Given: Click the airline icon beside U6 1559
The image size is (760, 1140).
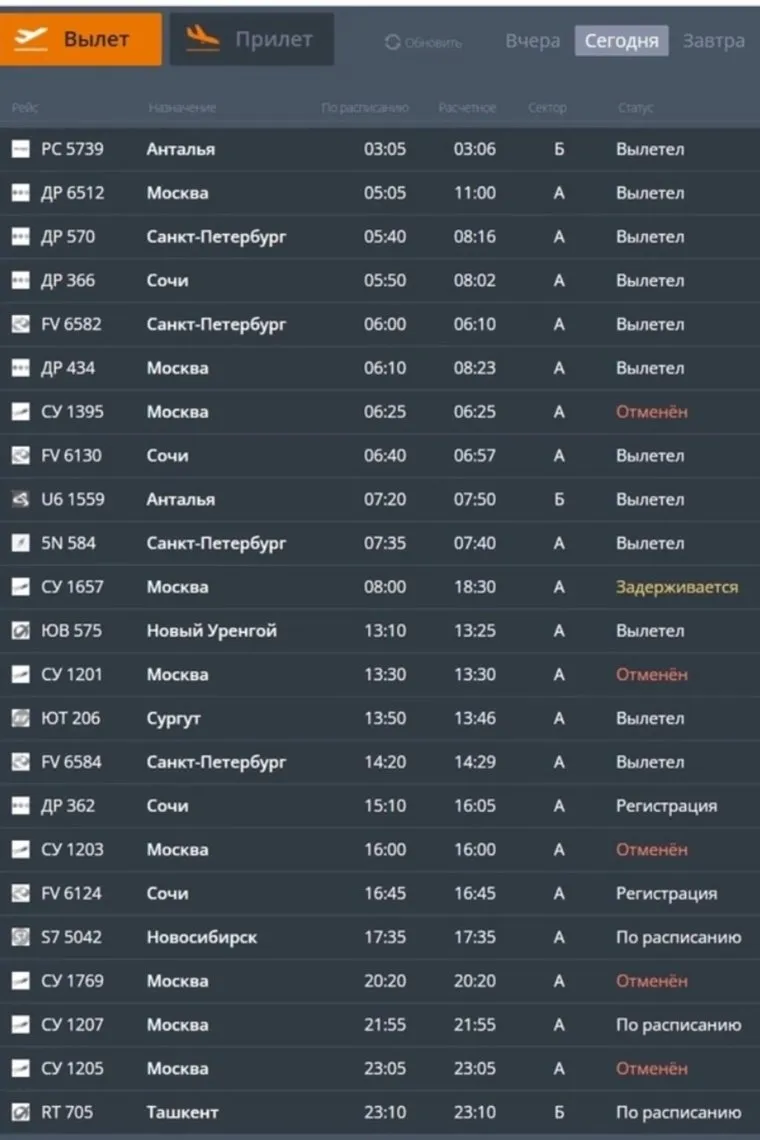Looking at the screenshot, I should click(20, 499).
